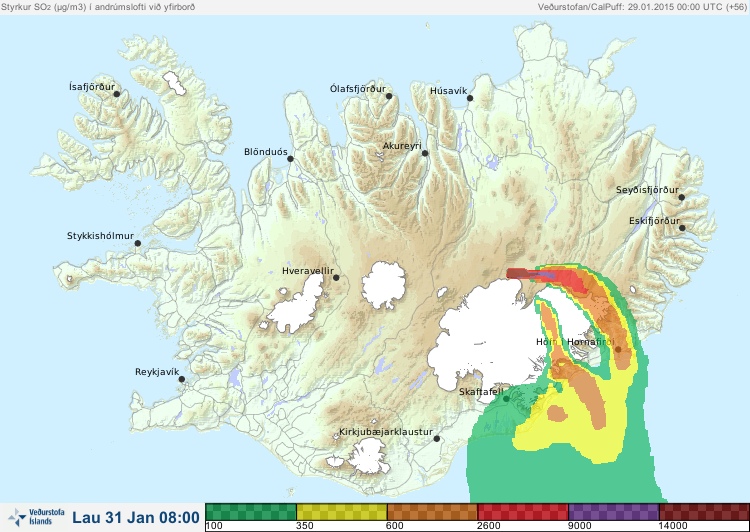The width and height of the screenshot is (750, 532).
Task: Click the red 2600 legend swatch
Action: (523, 512)
